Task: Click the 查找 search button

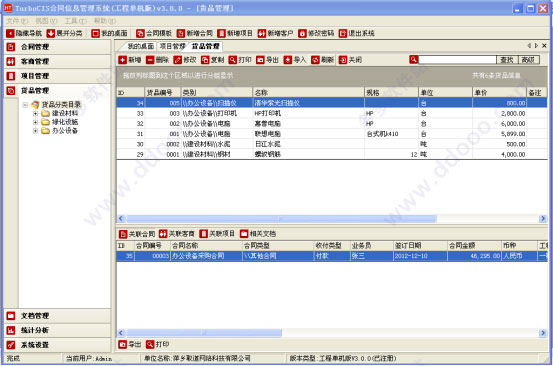Action: (507, 60)
